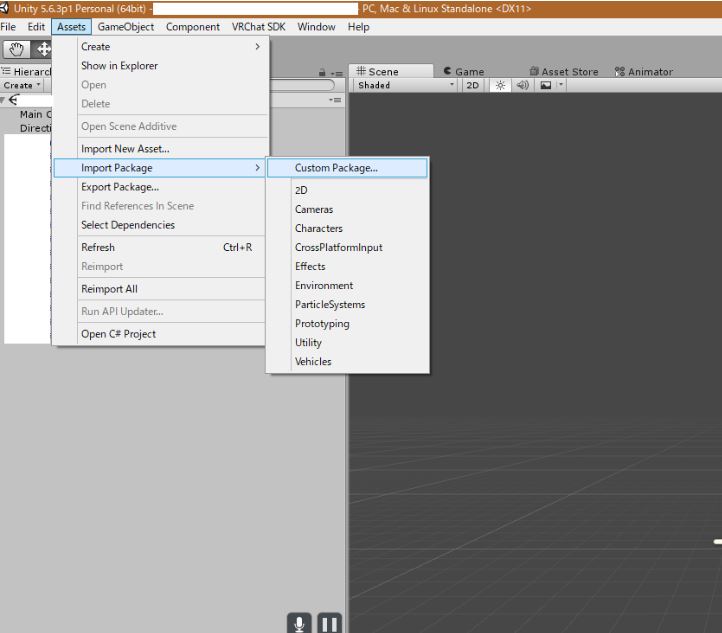The width and height of the screenshot is (722, 633).
Task: Open the Help menu
Action: [x=358, y=27]
